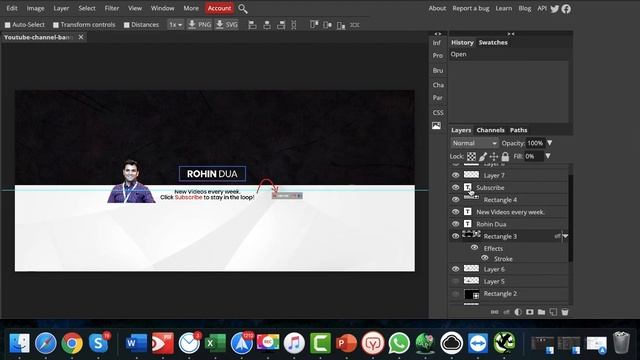Click the distribute vertically icon
This screenshot has height=360, width=640.
[x=294, y=25]
